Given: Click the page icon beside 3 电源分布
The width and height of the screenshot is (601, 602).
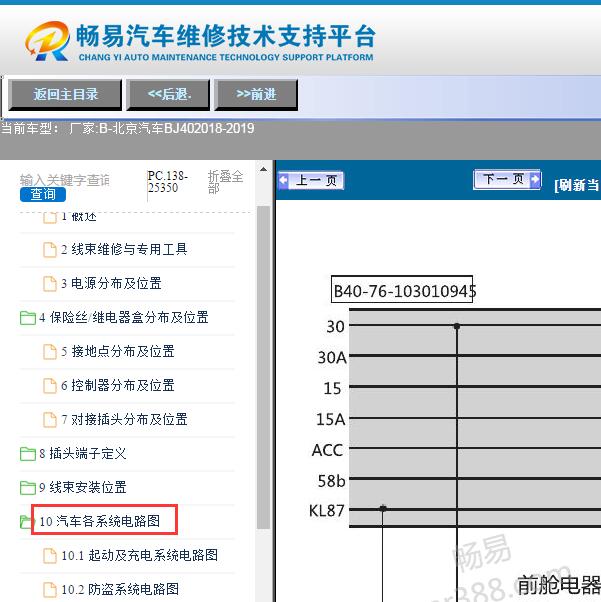Looking at the screenshot, I should (50, 284).
